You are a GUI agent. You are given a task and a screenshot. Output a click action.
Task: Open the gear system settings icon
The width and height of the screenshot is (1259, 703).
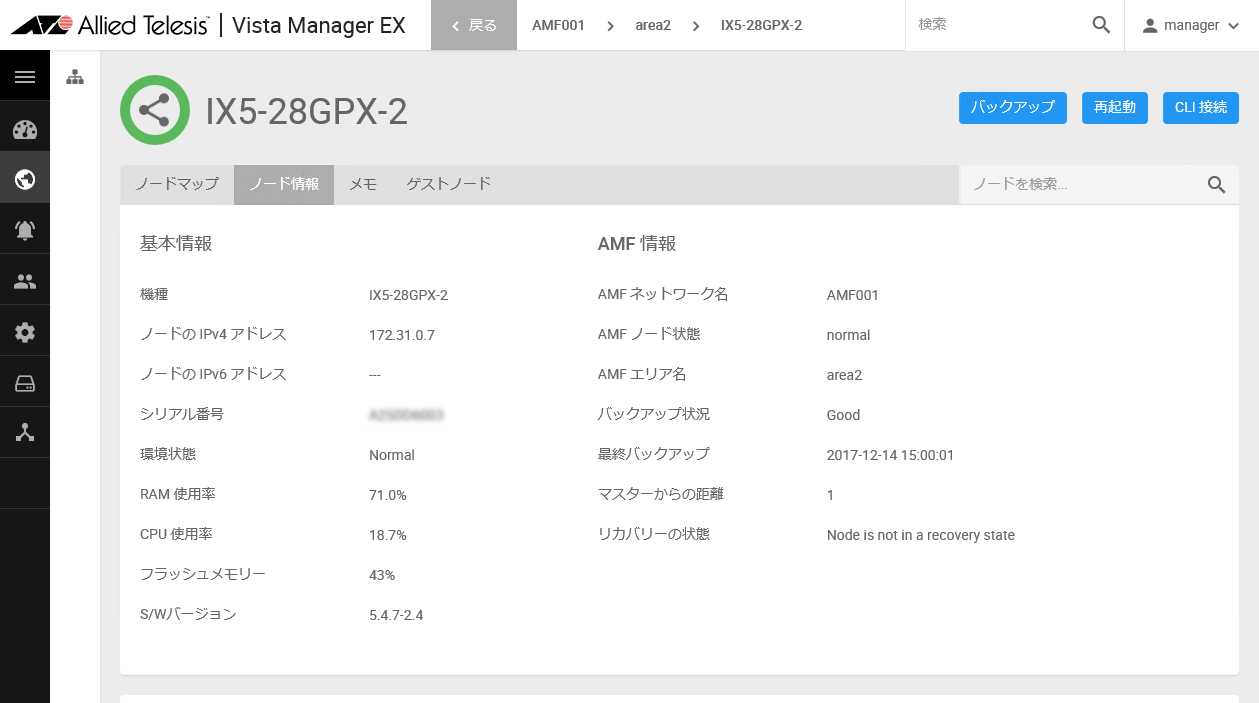pyautogui.click(x=25, y=332)
